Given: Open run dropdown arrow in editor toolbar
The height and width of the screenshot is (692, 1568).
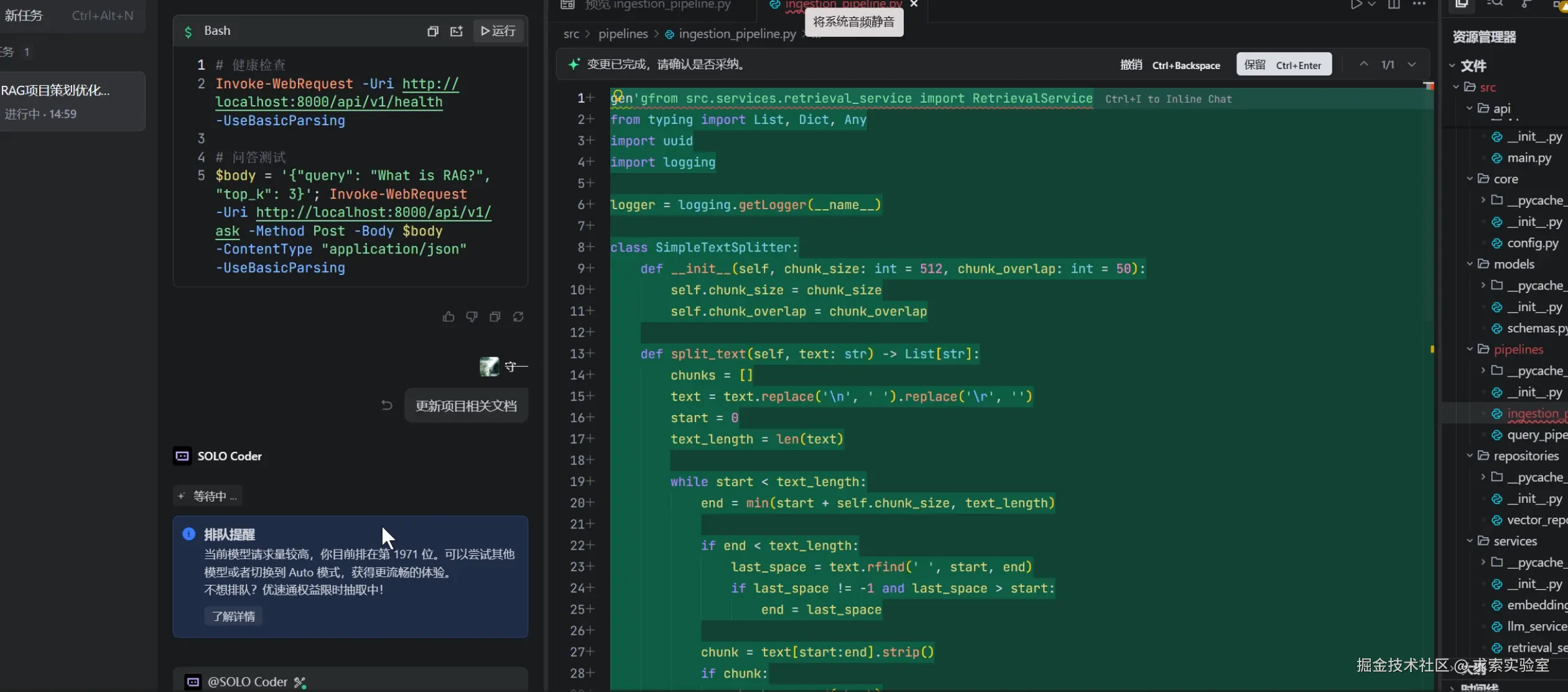Looking at the screenshot, I should click(1371, 5).
